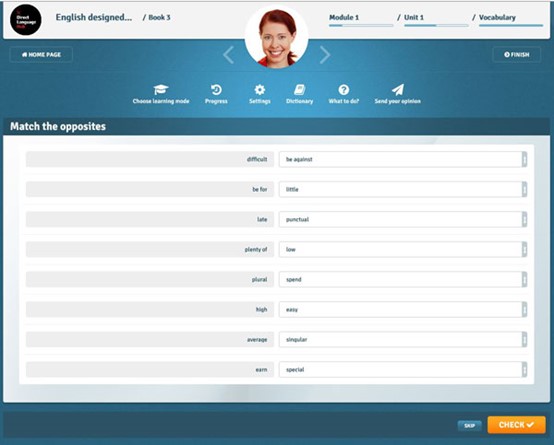This screenshot has width=554, height=445.
Task: Expand dropdown next to 'special' answer
Action: click(x=524, y=370)
